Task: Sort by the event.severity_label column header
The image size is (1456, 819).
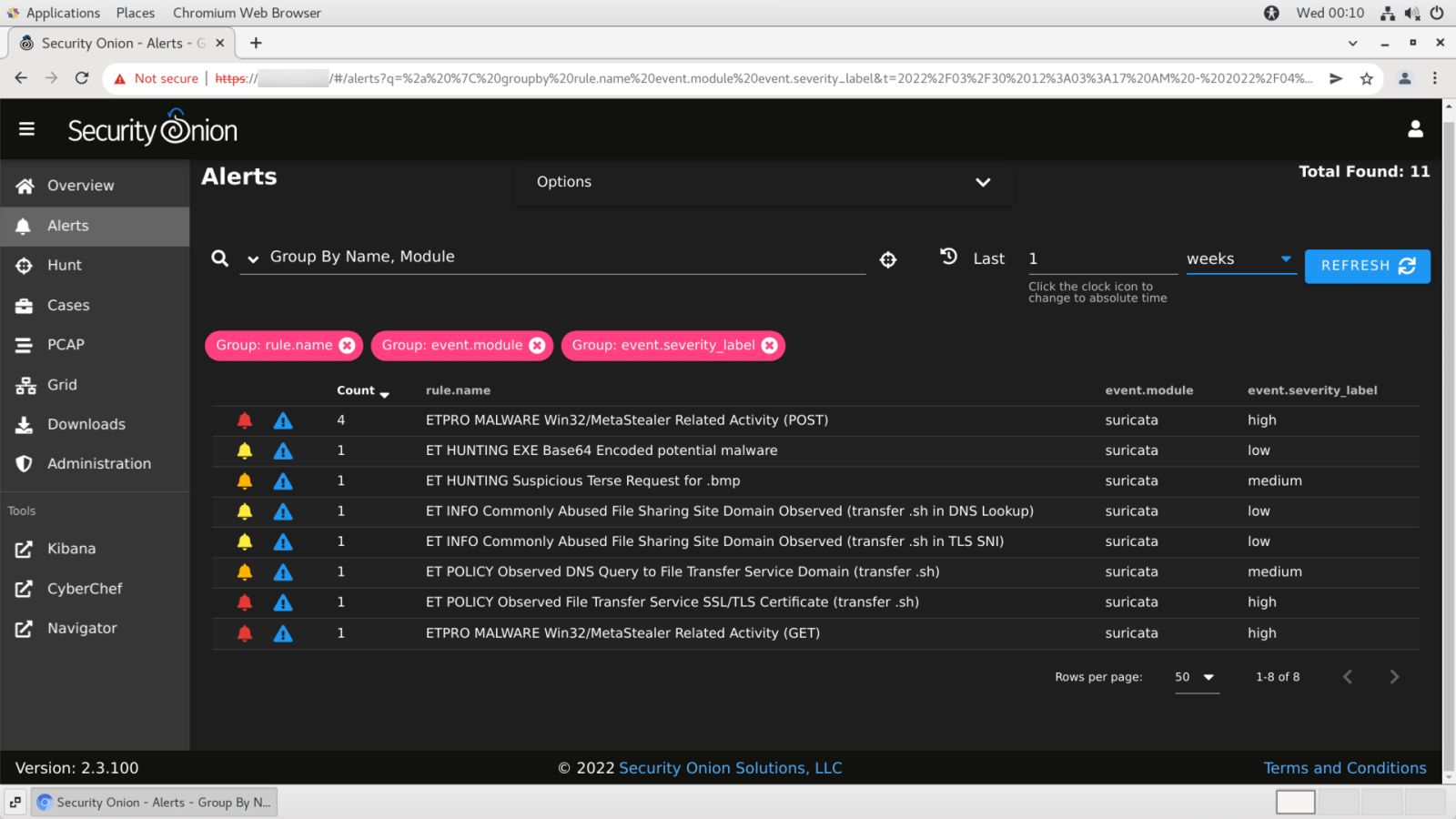Action: 1312,390
